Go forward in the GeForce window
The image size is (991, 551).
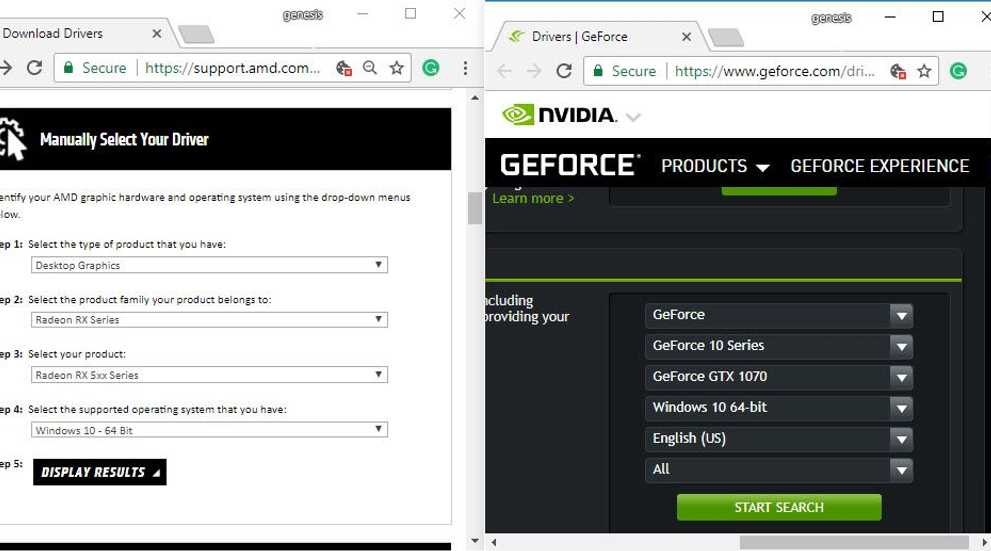click(534, 71)
